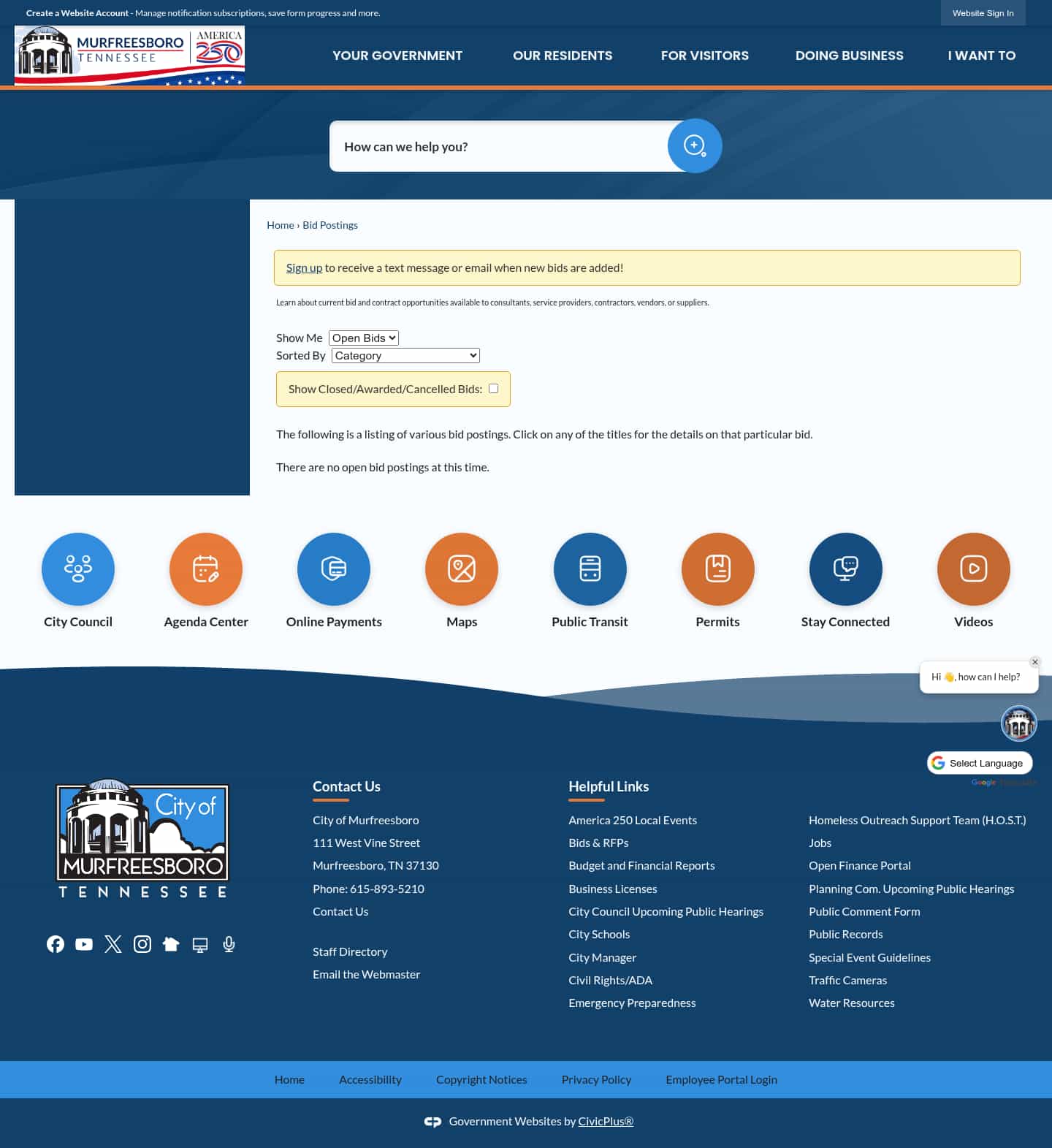
Task: Open the computer monitor icon in footer
Action: coord(200,945)
